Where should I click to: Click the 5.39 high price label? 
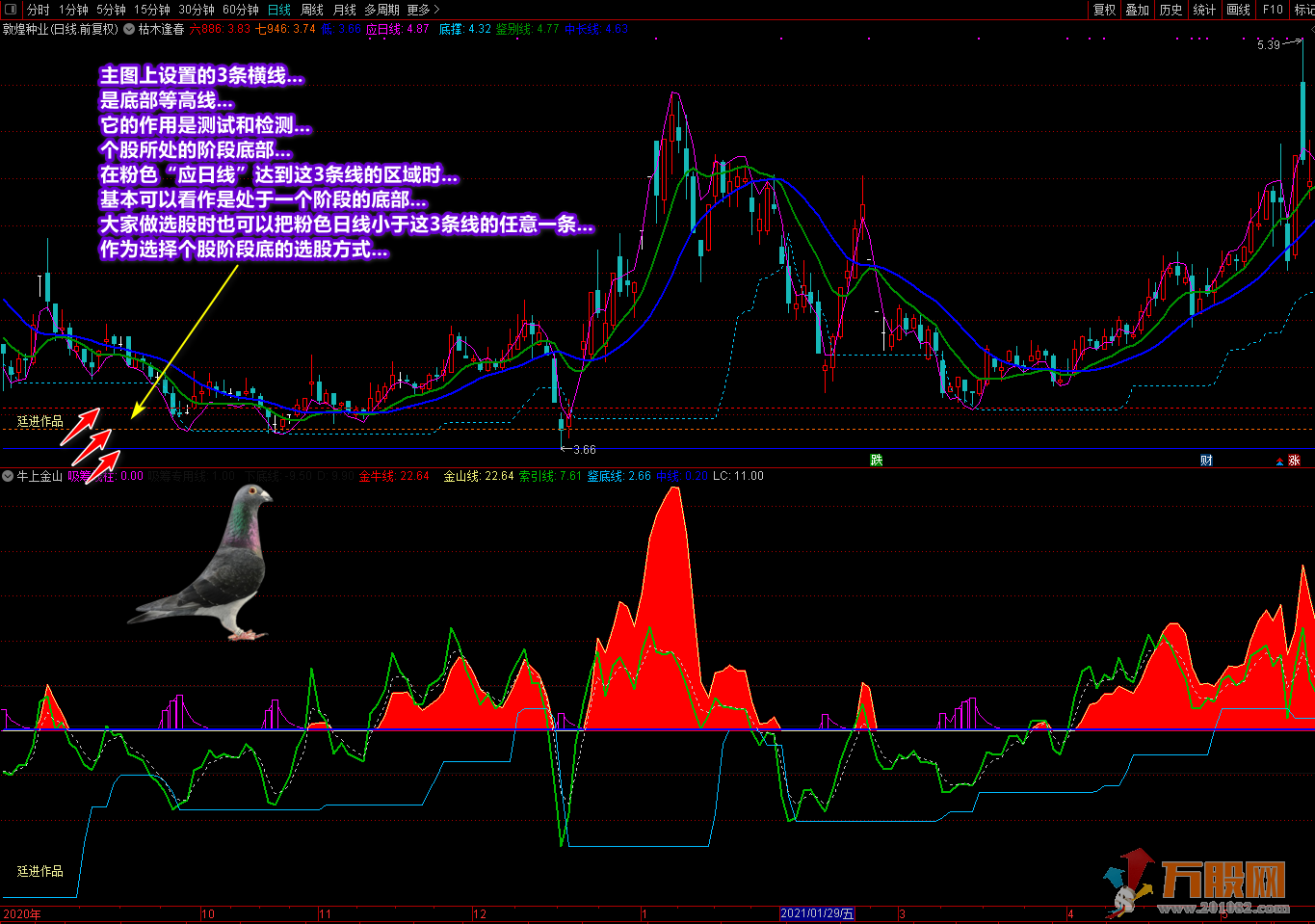click(1269, 45)
